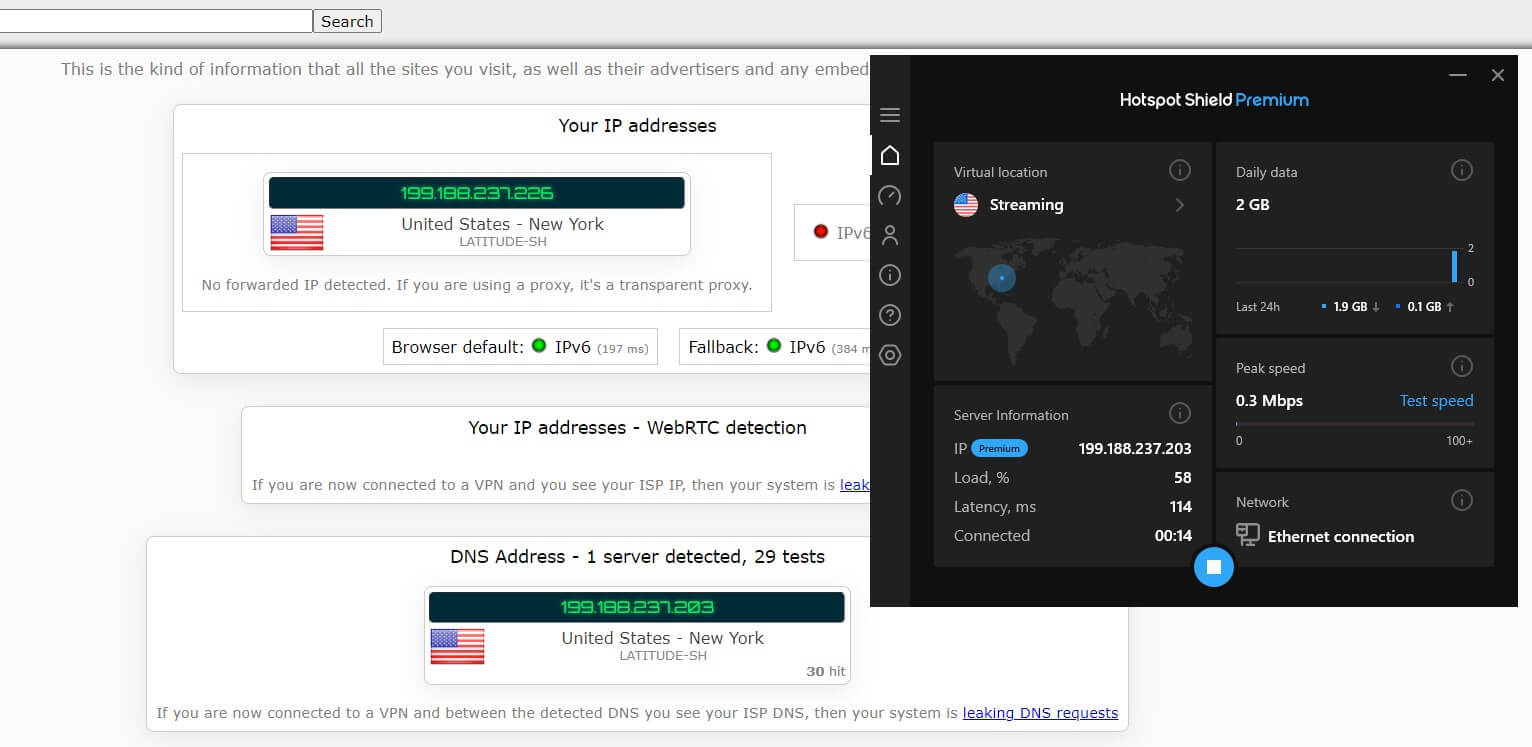
Task: Click the server IP 199.188.237.203 value
Action: tap(1135, 449)
